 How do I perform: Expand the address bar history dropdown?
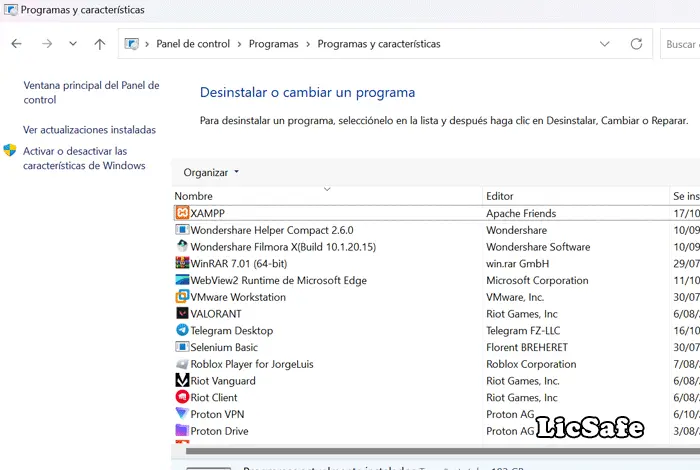coord(604,44)
